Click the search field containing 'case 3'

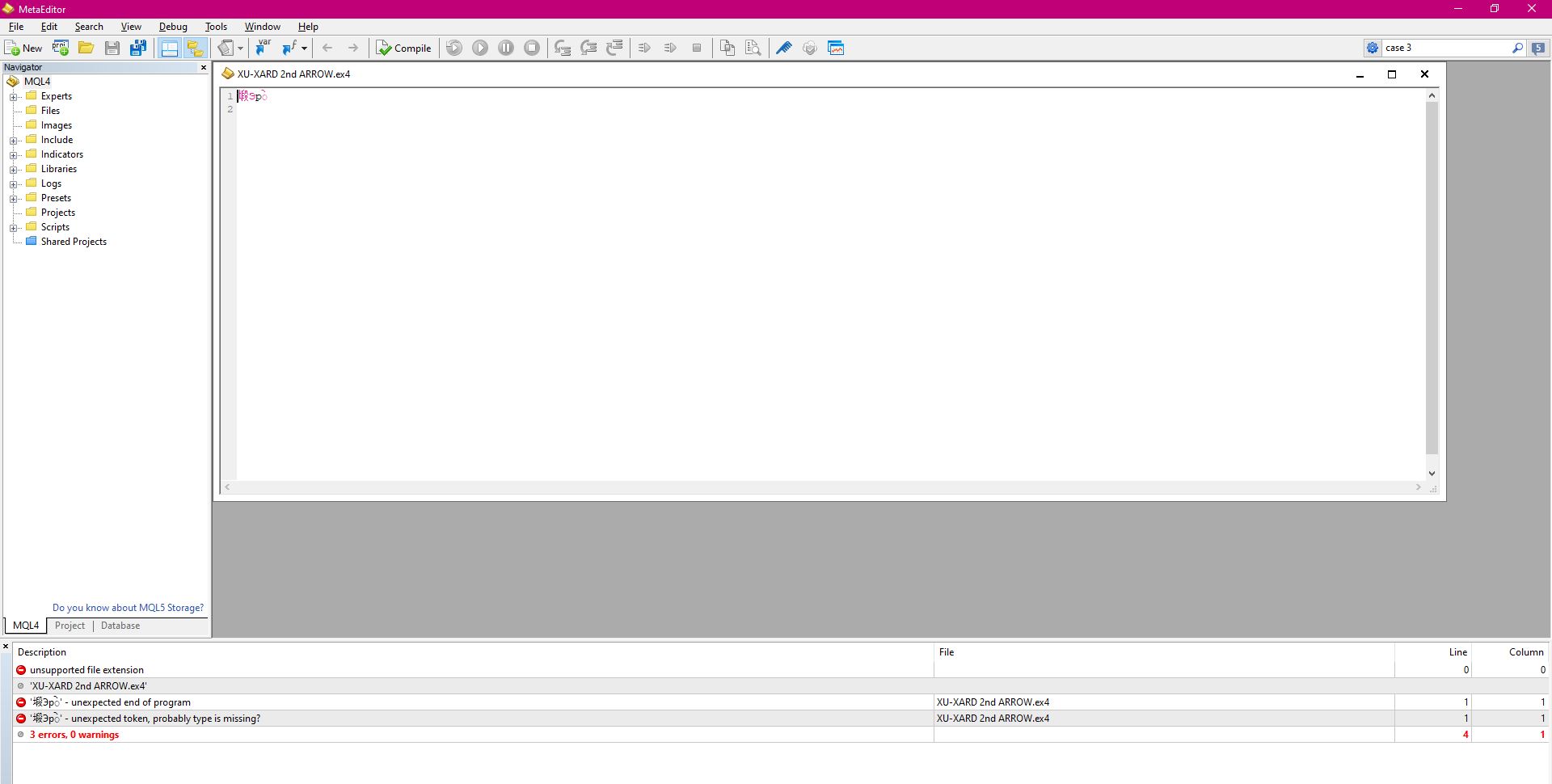(1445, 48)
